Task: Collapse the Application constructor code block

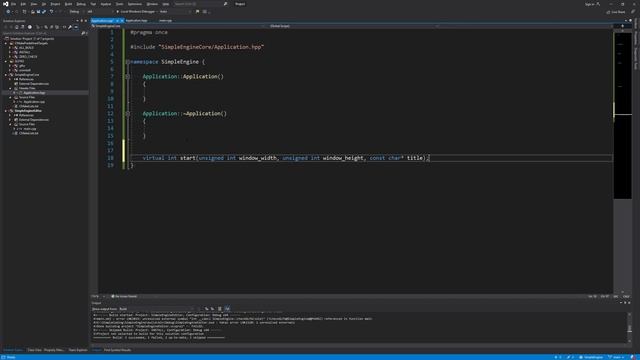Action: click(x=128, y=77)
